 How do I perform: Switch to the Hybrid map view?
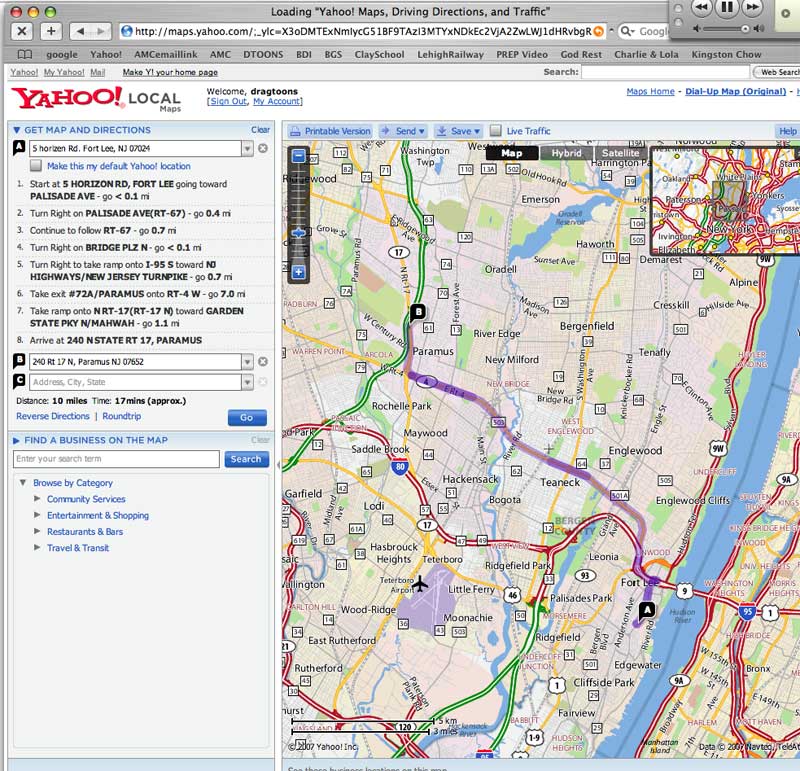[x=567, y=153]
